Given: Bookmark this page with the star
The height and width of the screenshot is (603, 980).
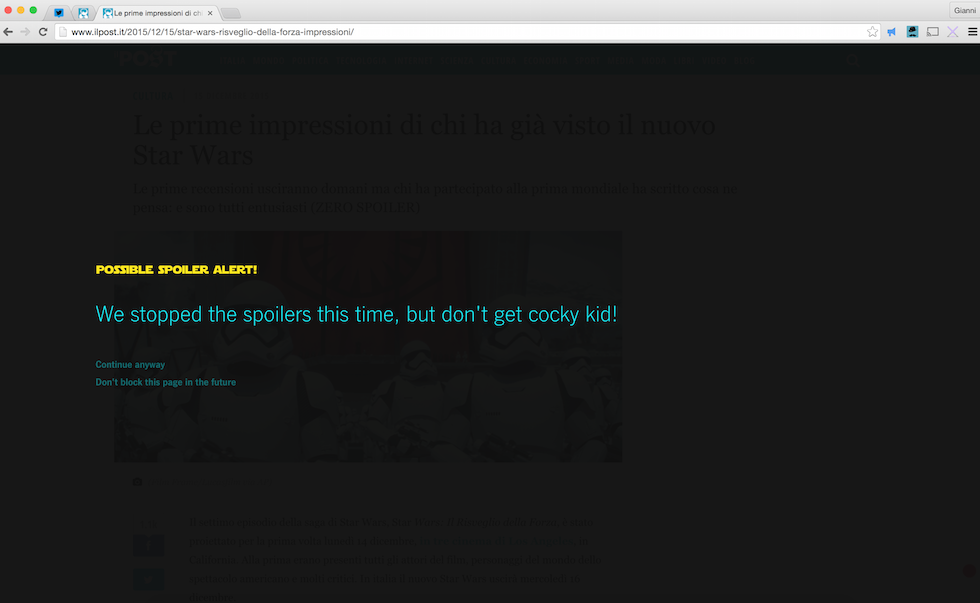Looking at the screenshot, I should click(x=873, y=32).
